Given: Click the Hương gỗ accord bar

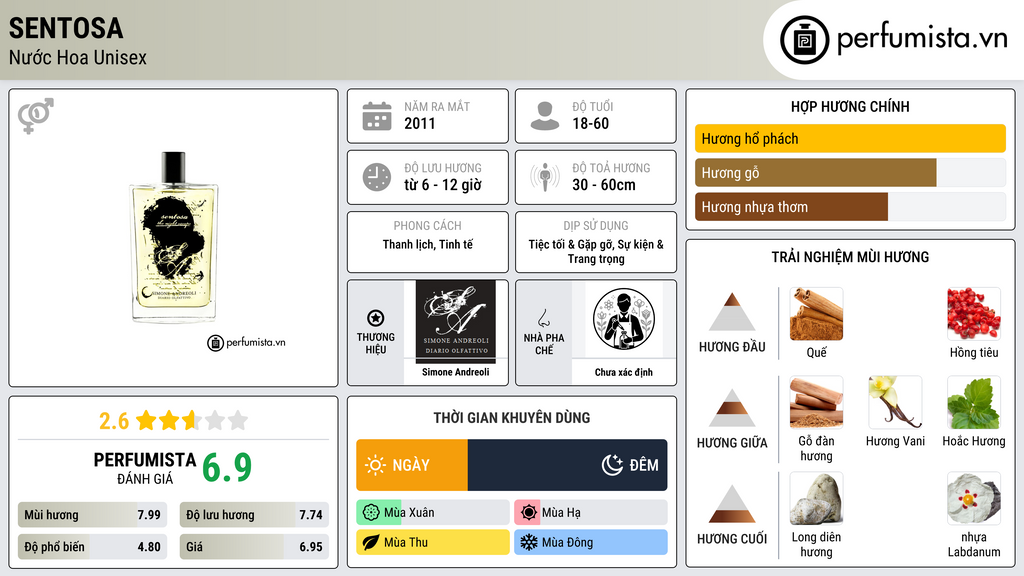Looking at the screenshot, I should coord(850,172).
